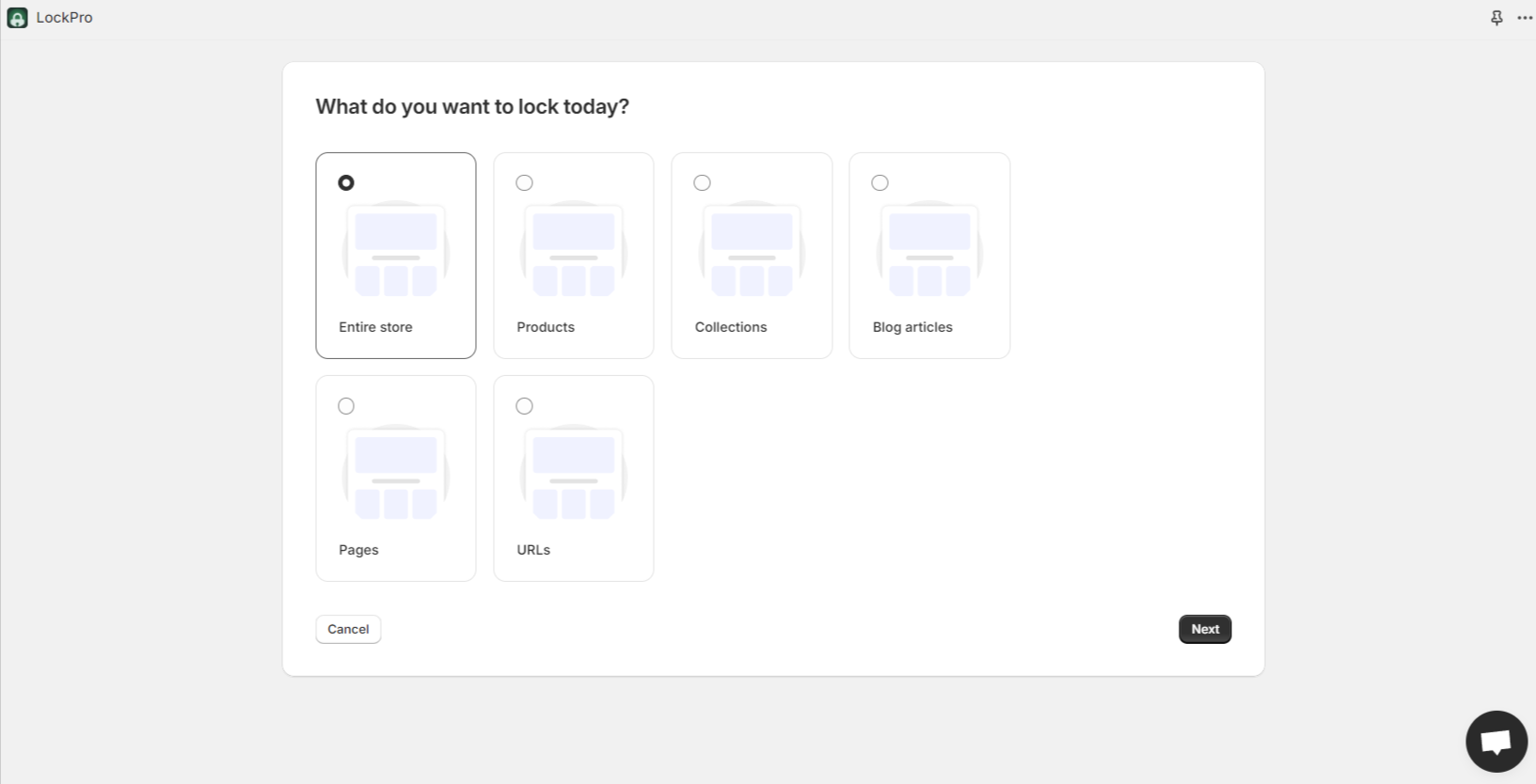Click the Pages card illustration
Screen dimensions: 1536x784
pos(395,473)
